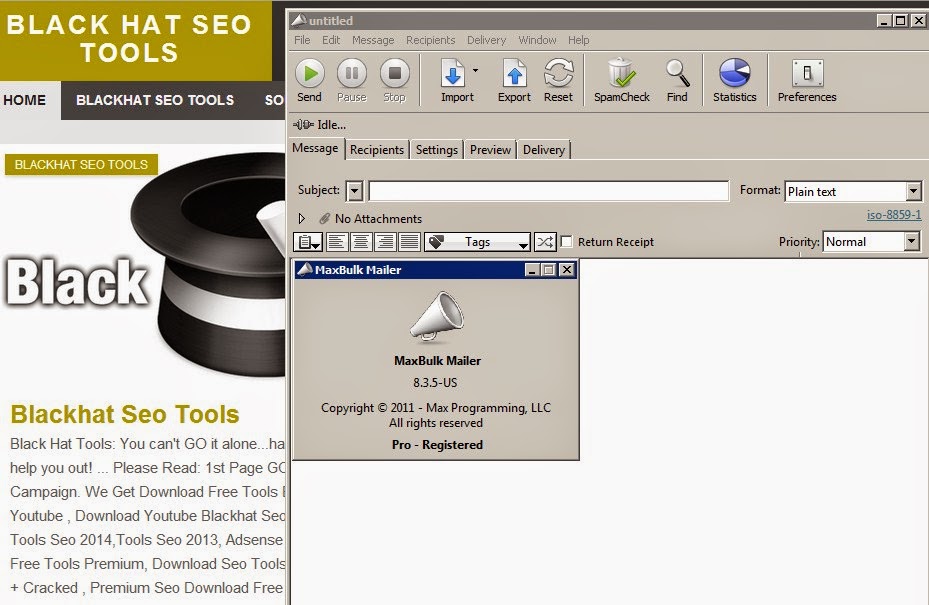929x605 pixels.
Task: Click the iso-8859-1 encoding link
Action: point(893,215)
